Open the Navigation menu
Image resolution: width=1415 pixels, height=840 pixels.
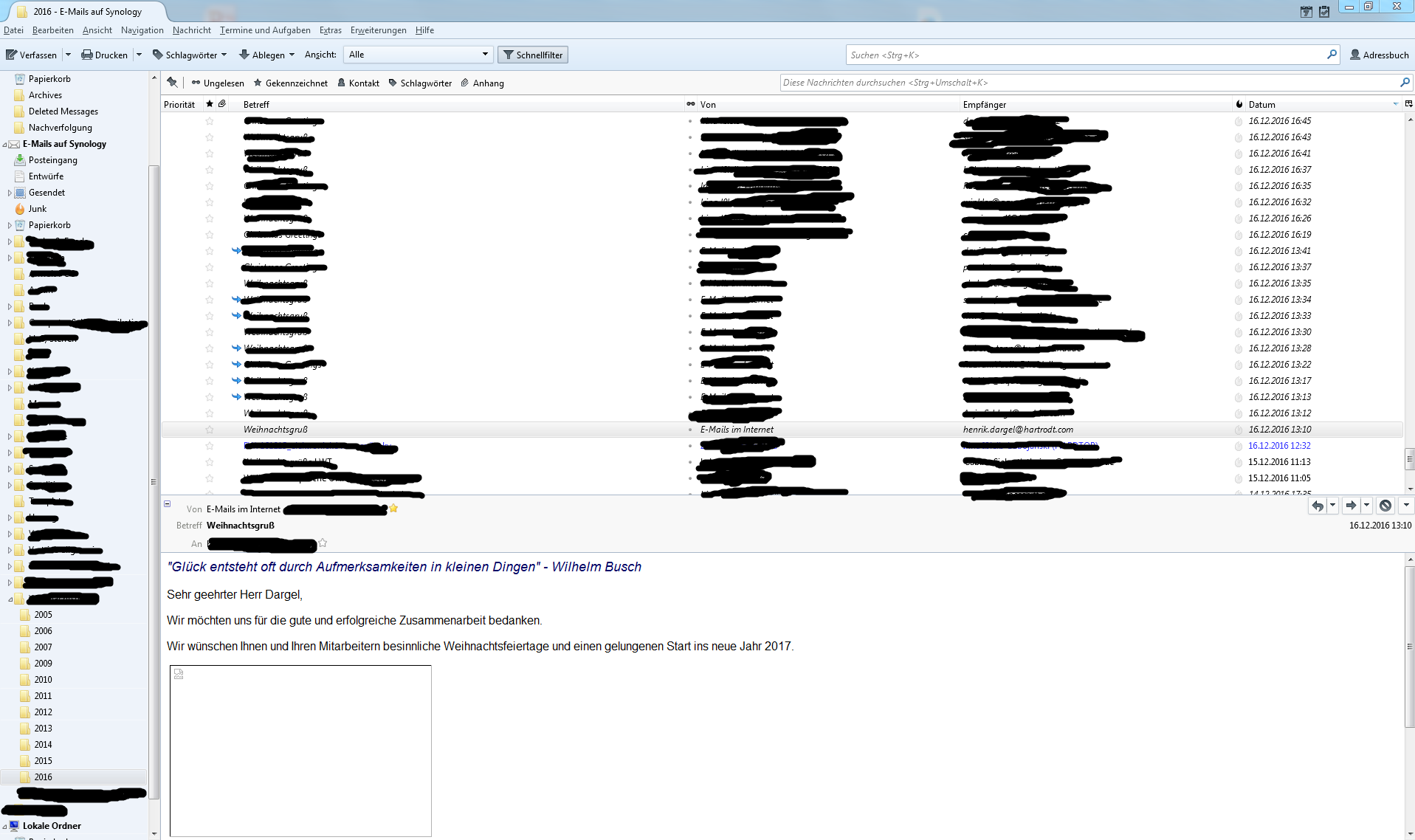142,30
